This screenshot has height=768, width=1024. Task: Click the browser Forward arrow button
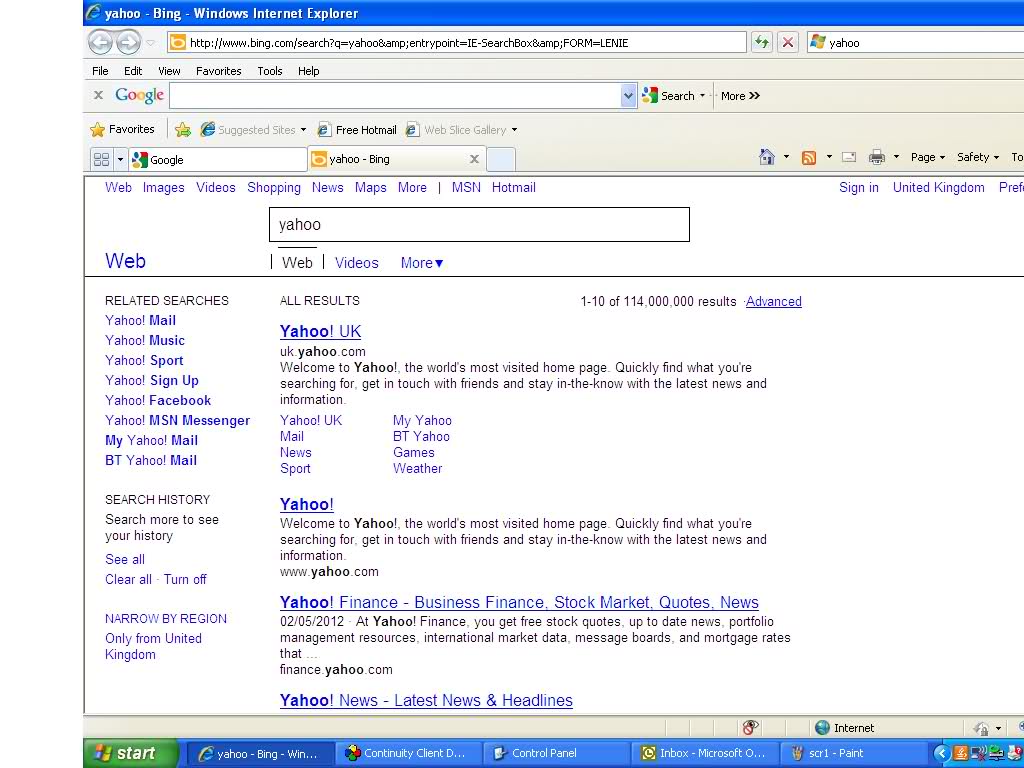click(x=128, y=42)
